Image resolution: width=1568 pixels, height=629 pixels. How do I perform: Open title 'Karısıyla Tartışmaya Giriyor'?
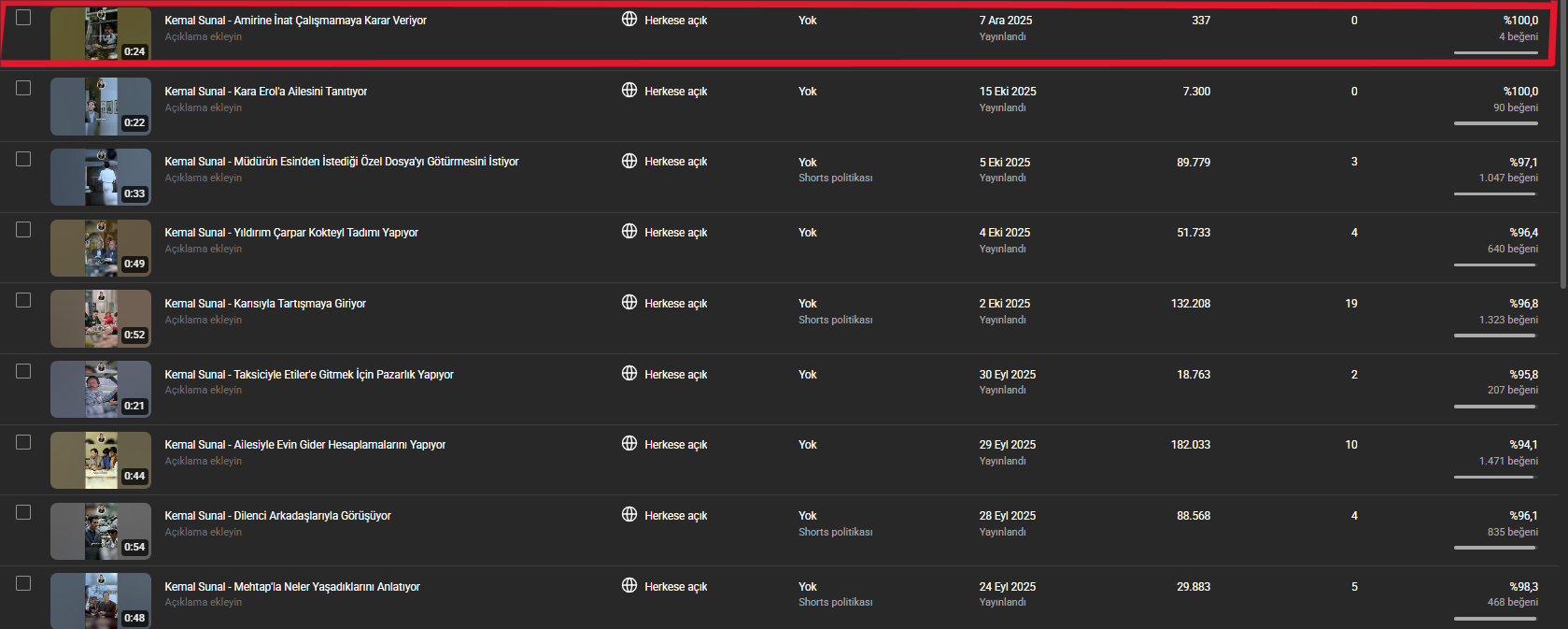[265, 304]
